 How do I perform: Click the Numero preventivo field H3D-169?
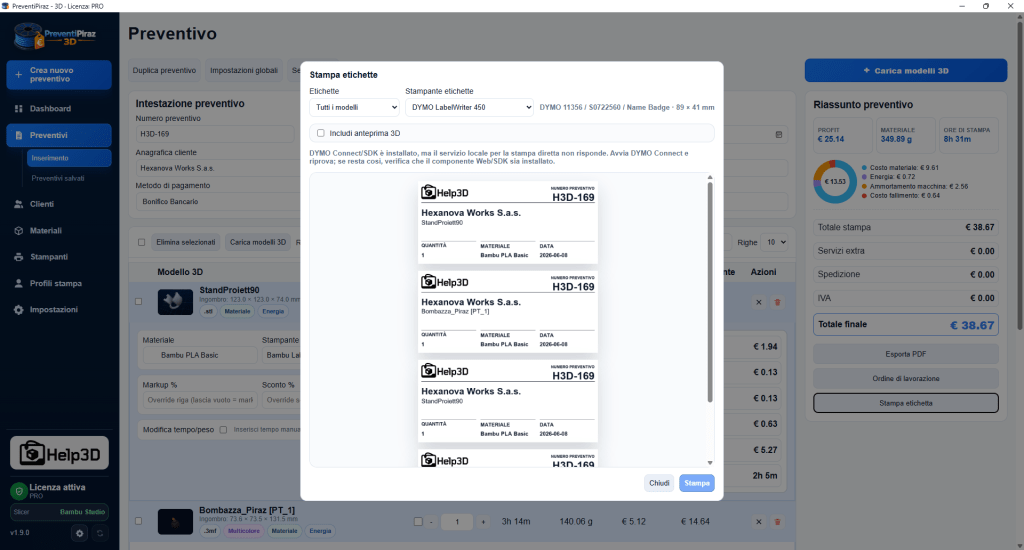pos(217,134)
